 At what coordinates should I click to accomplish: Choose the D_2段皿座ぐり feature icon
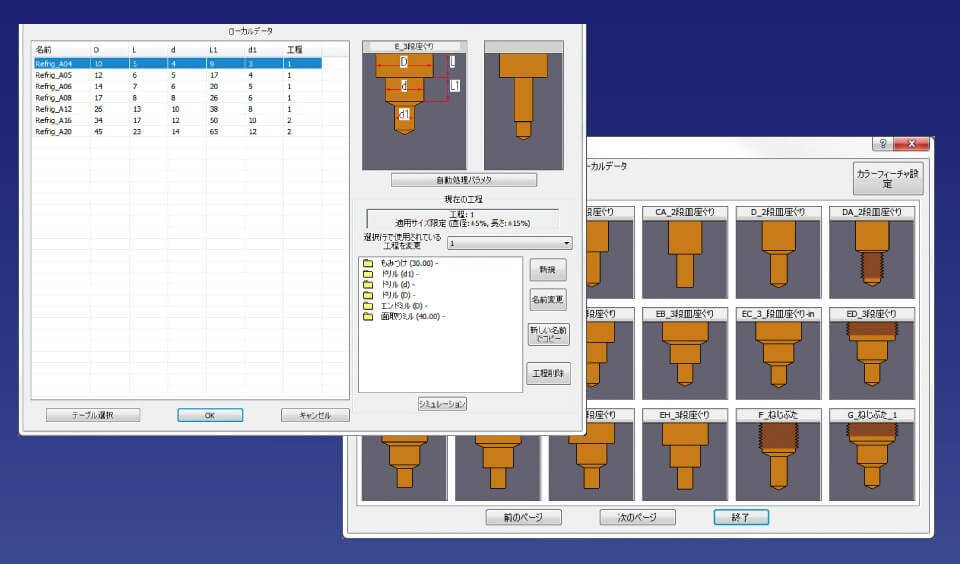pos(778,254)
